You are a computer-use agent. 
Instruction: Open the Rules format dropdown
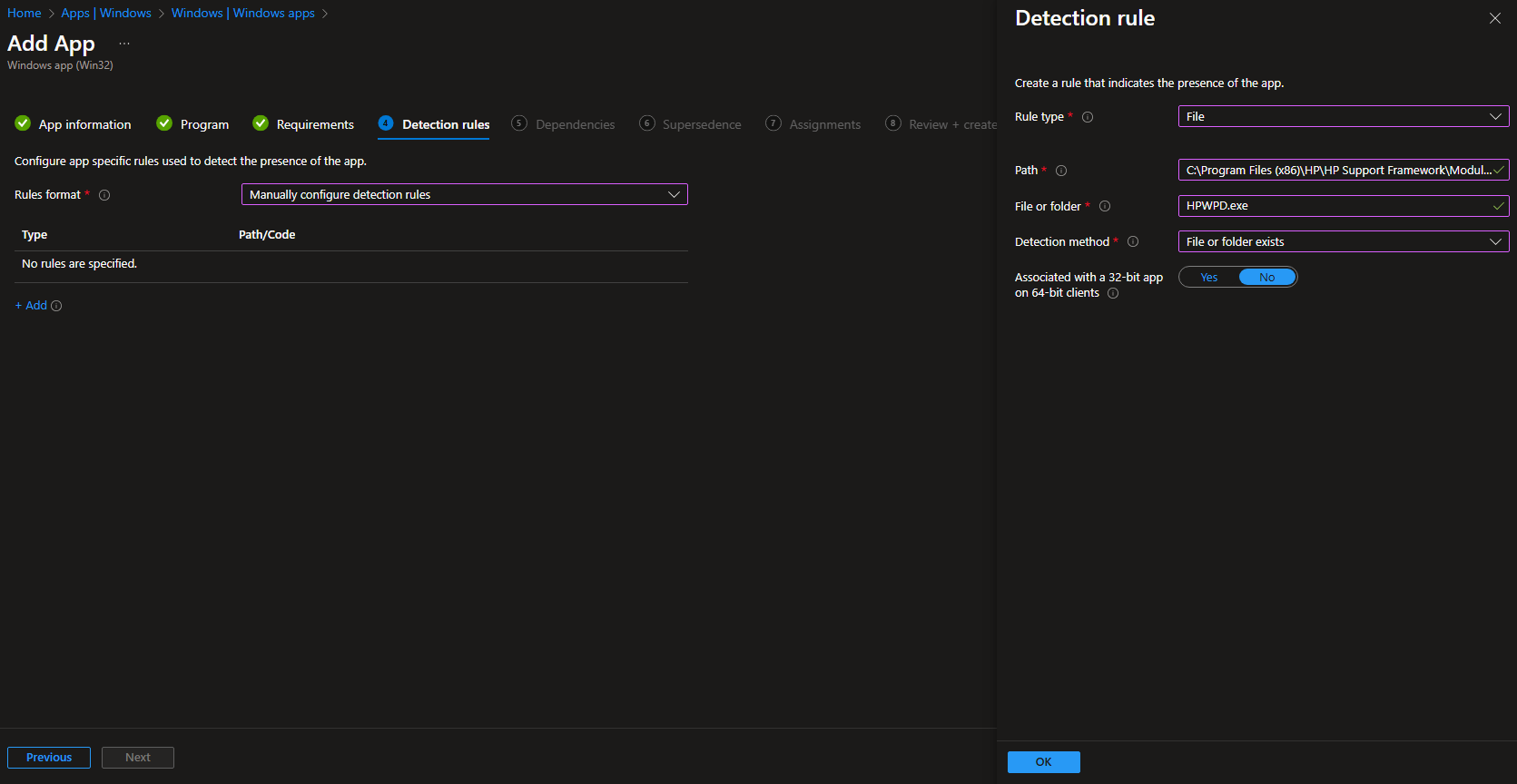465,194
